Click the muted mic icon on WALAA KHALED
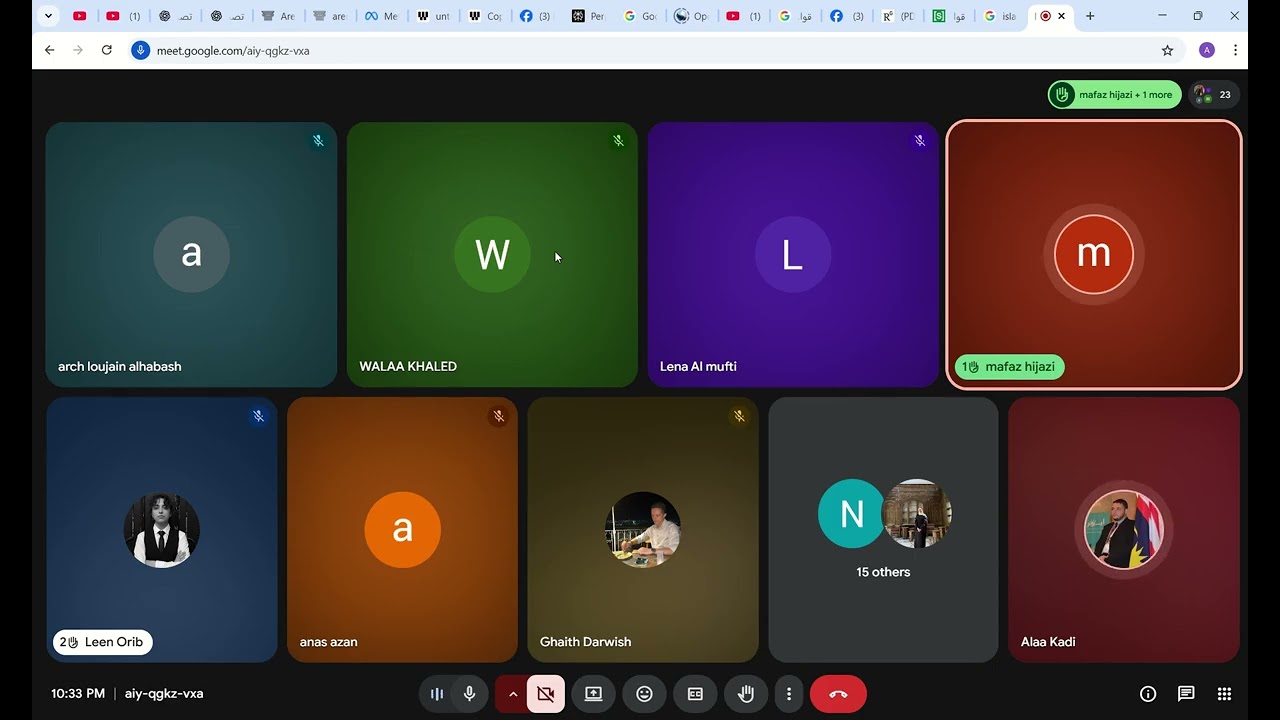The image size is (1280, 720). tap(618, 141)
